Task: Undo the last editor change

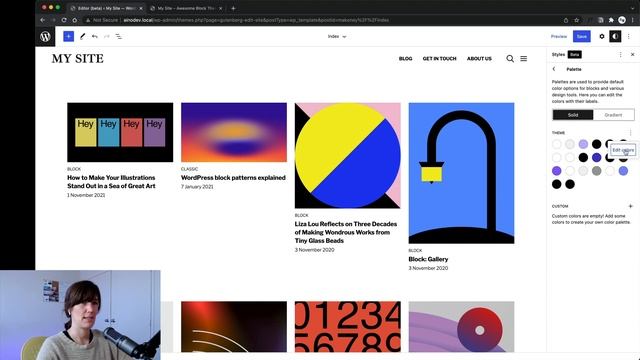Action: [95, 36]
